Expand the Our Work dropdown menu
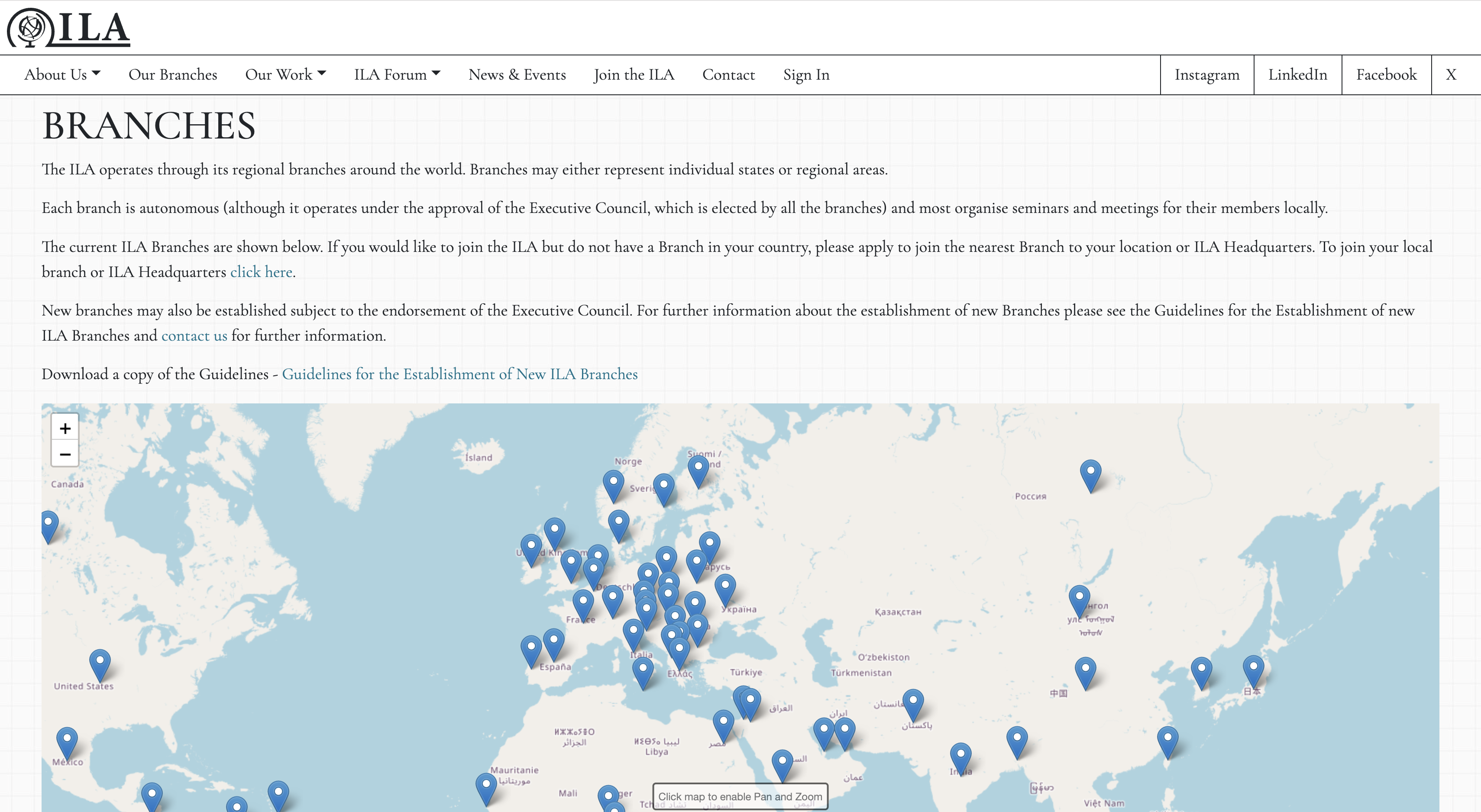The image size is (1481, 812). click(x=285, y=75)
